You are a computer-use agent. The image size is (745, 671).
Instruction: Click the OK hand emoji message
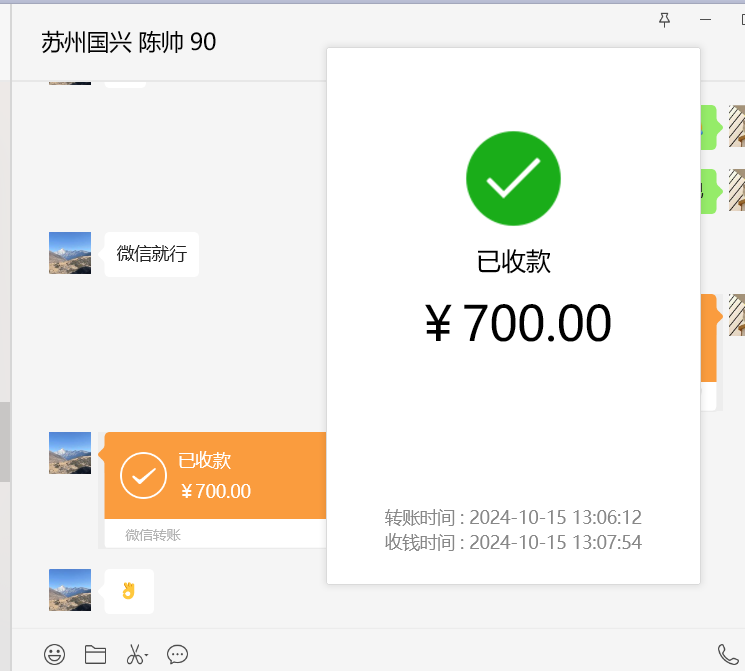(128, 591)
